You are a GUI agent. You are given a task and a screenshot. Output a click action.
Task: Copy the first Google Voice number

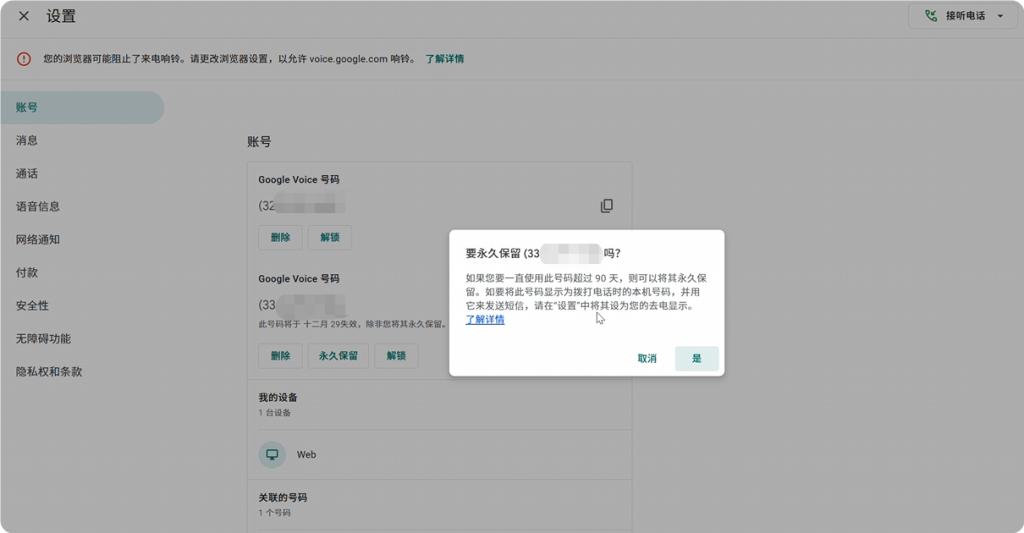pos(606,206)
